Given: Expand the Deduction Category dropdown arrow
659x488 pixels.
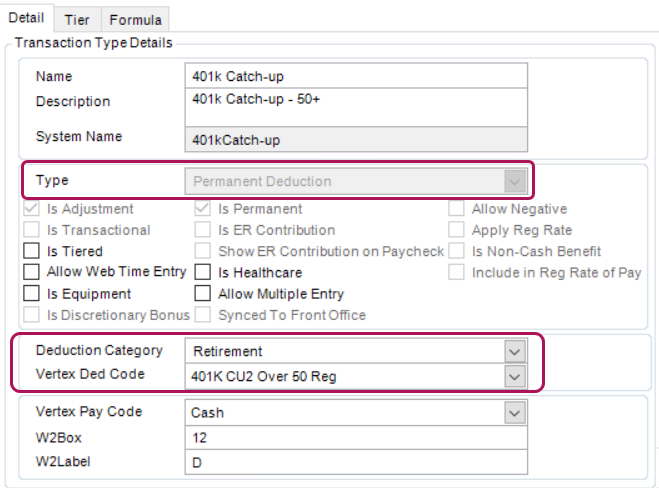Looking at the screenshot, I should [x=514, y=352].
